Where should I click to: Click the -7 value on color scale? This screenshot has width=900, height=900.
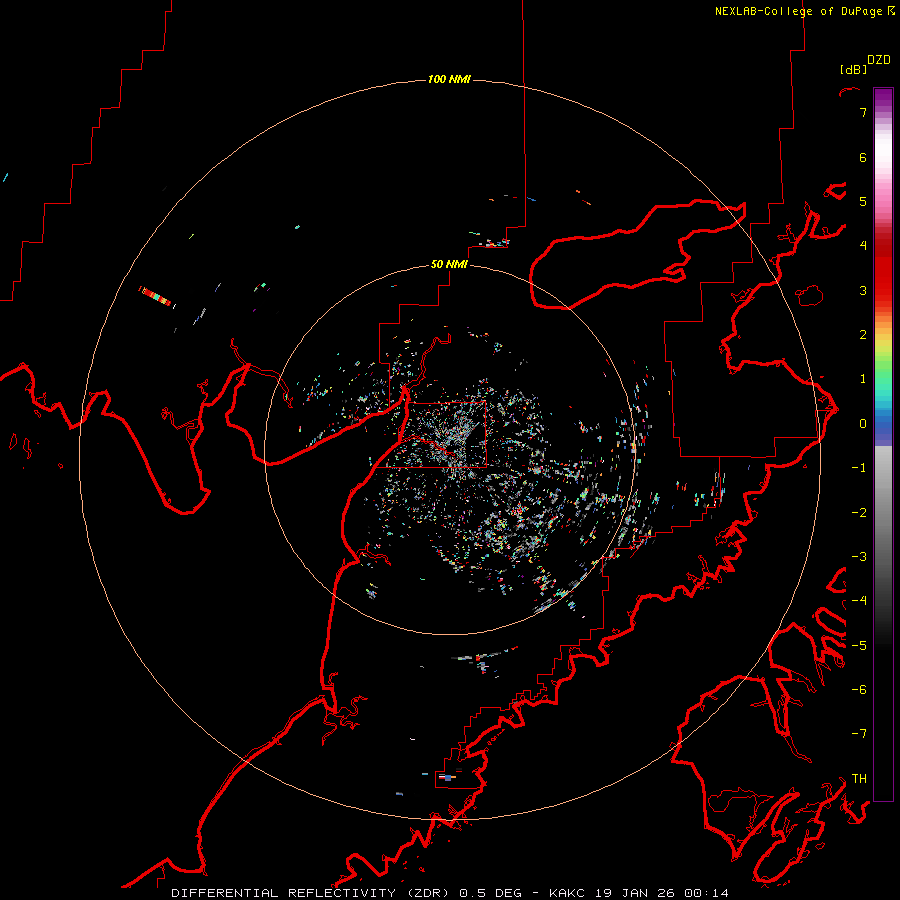pyautogui.click(x=859, y=734)
